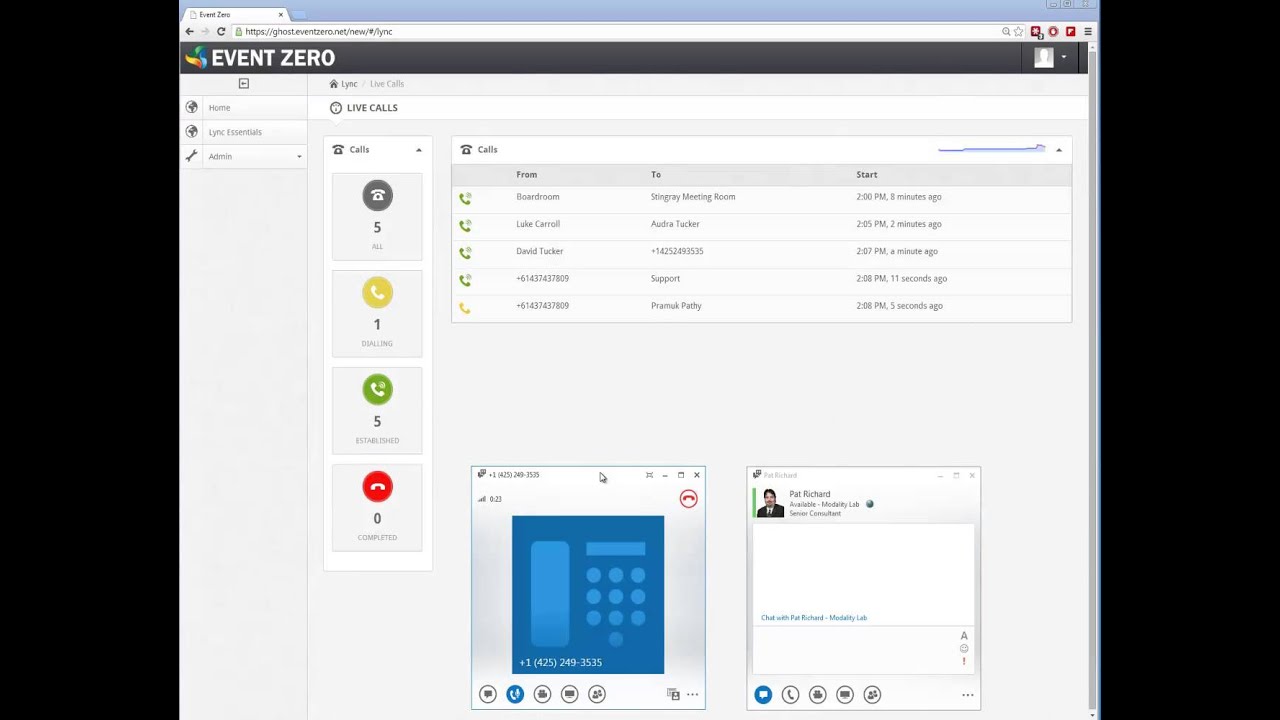The image size is (1280, 720).
Task: Sort by Start column header
Action: tap(867, 175)
